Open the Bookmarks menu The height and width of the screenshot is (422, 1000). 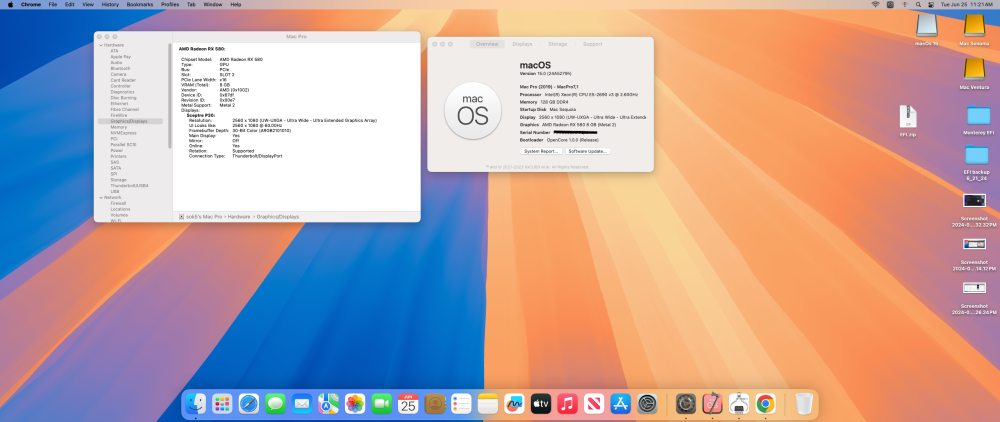click(x=140, y=4)
